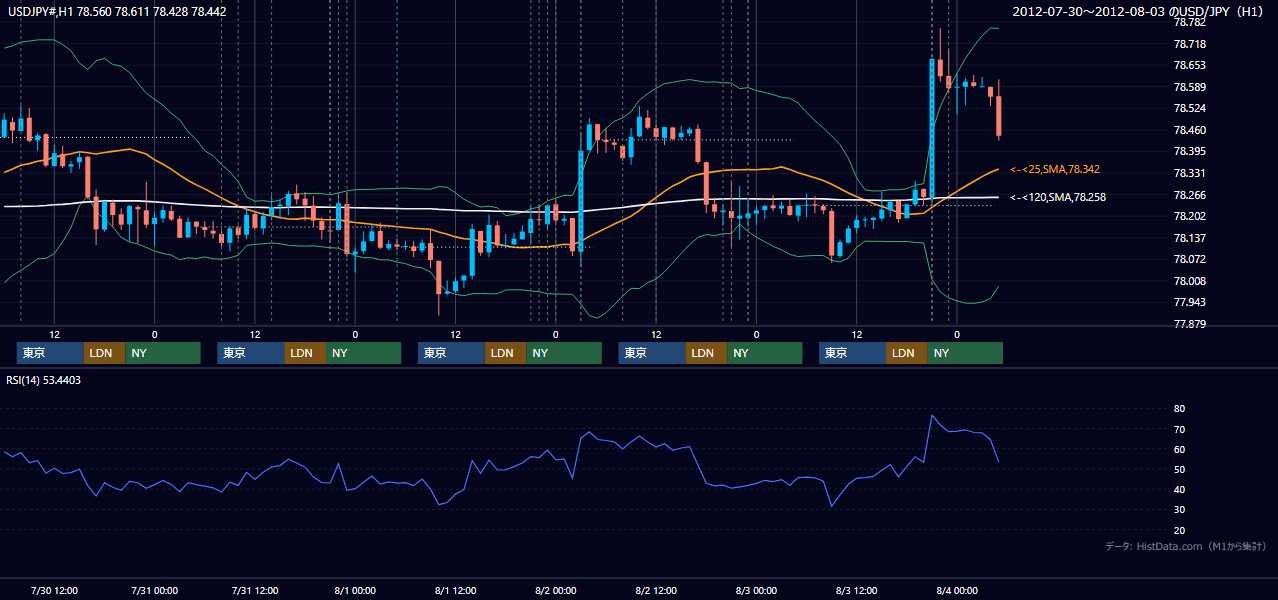Screen dimensions: 1278x600
Task: Click the 8/1 00:00 time axis label
Action: click(x=354, y=590)
